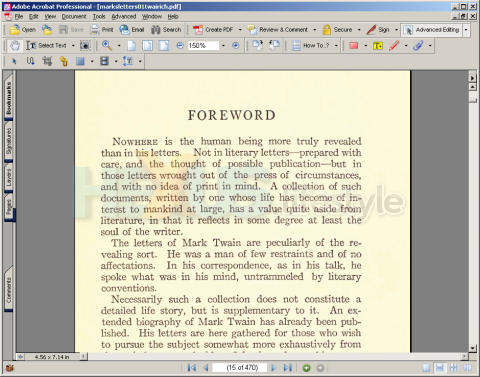Open the View menu
The image size is (480, 377).
pyautogui.click(x=50, y=16)
